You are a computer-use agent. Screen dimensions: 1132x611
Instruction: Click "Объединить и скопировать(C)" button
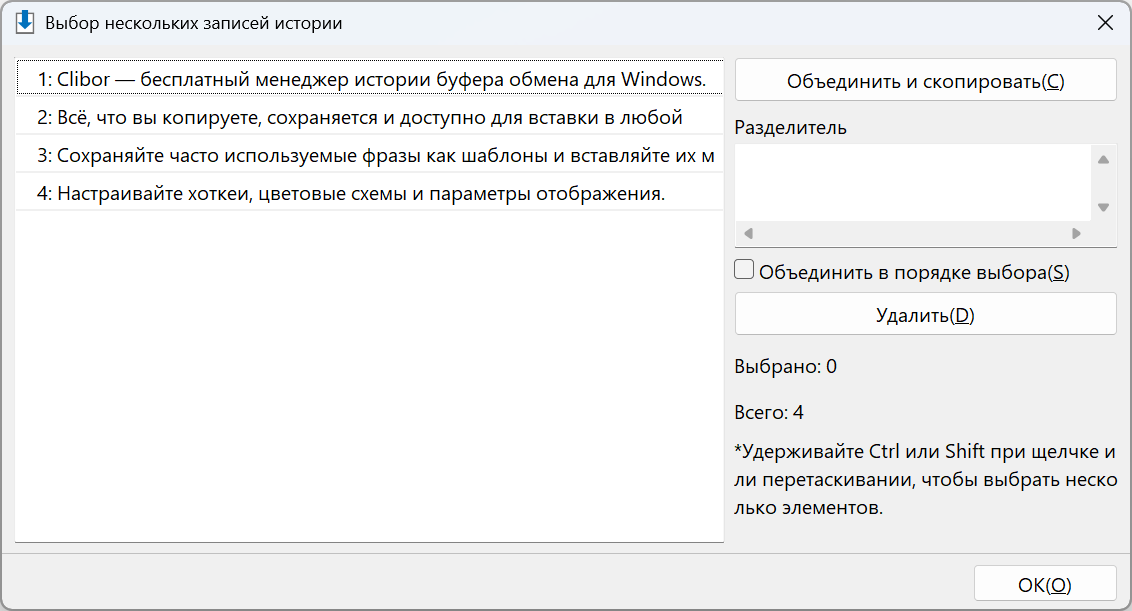pyautogui.click(x=926, y=81)
